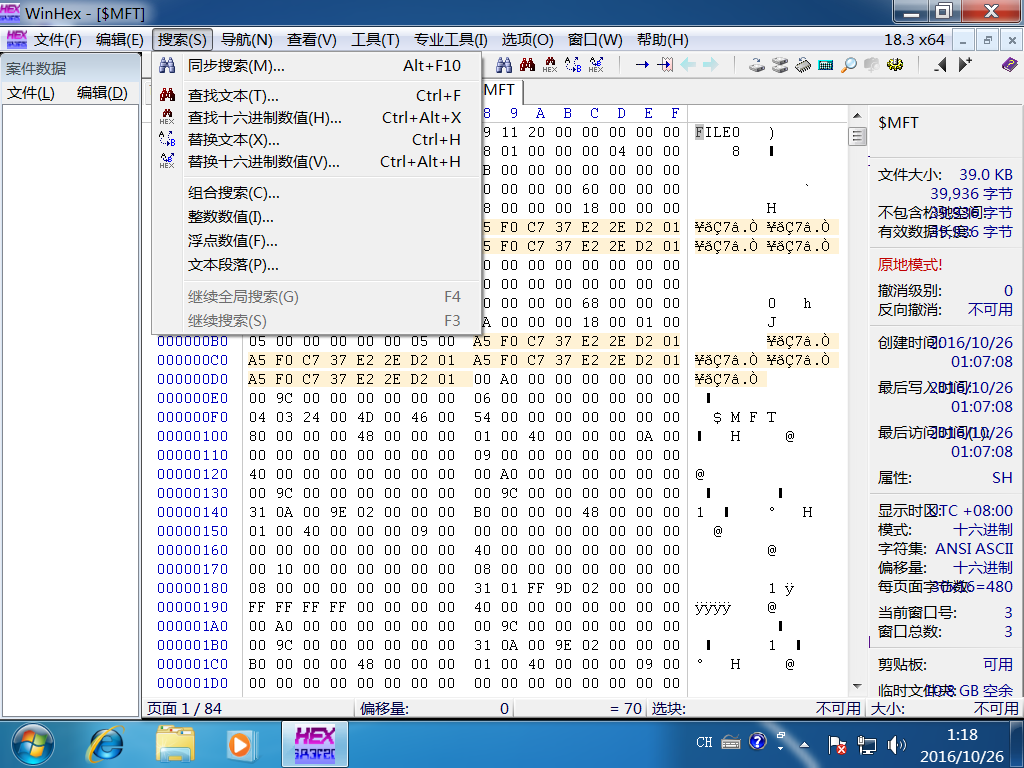Click the volume speaker tray icon
1024x768 pixels.
(897, 744)
